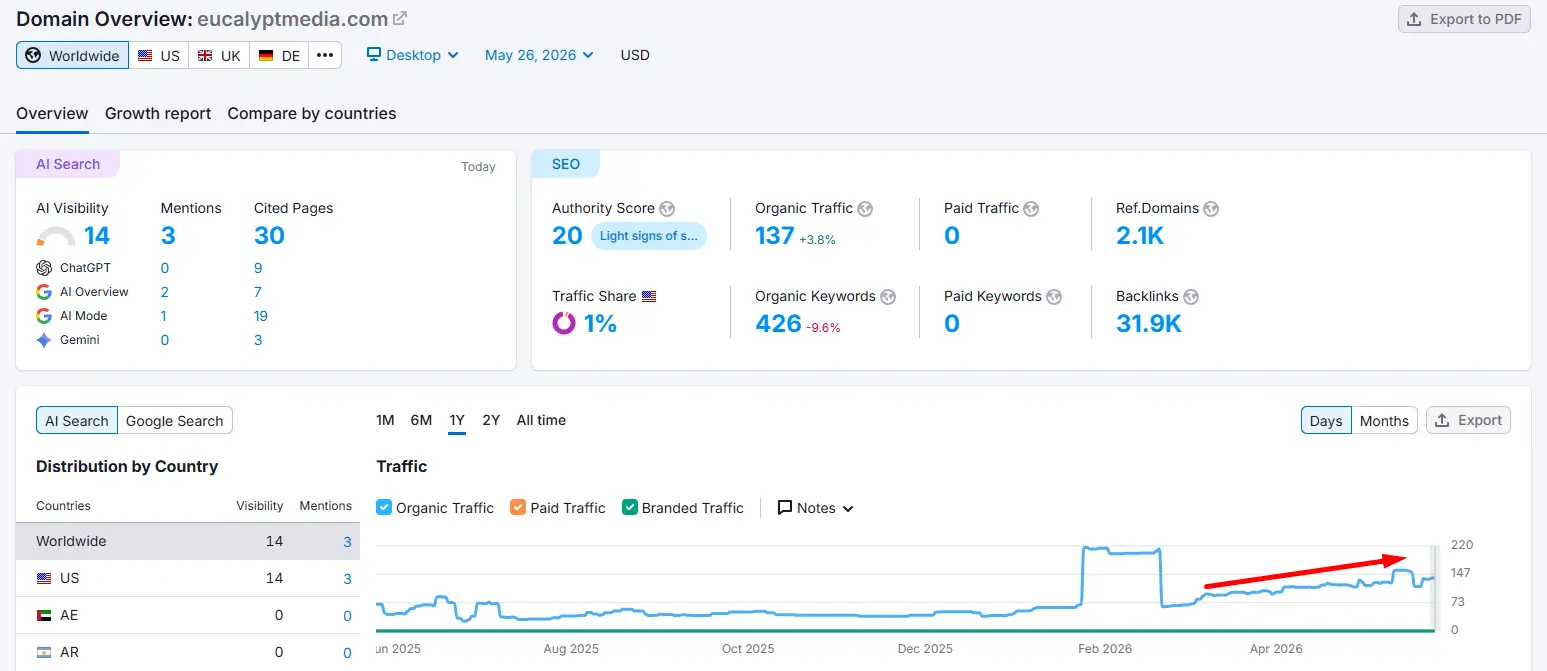Switch to Compare by countries tab
Viewport: 1547px width, 671px height.
312,114
